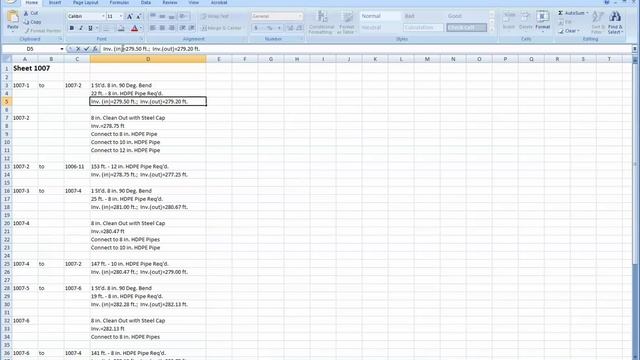Select the Good cell style
The image size is (640, 360).
click(466, 16)
